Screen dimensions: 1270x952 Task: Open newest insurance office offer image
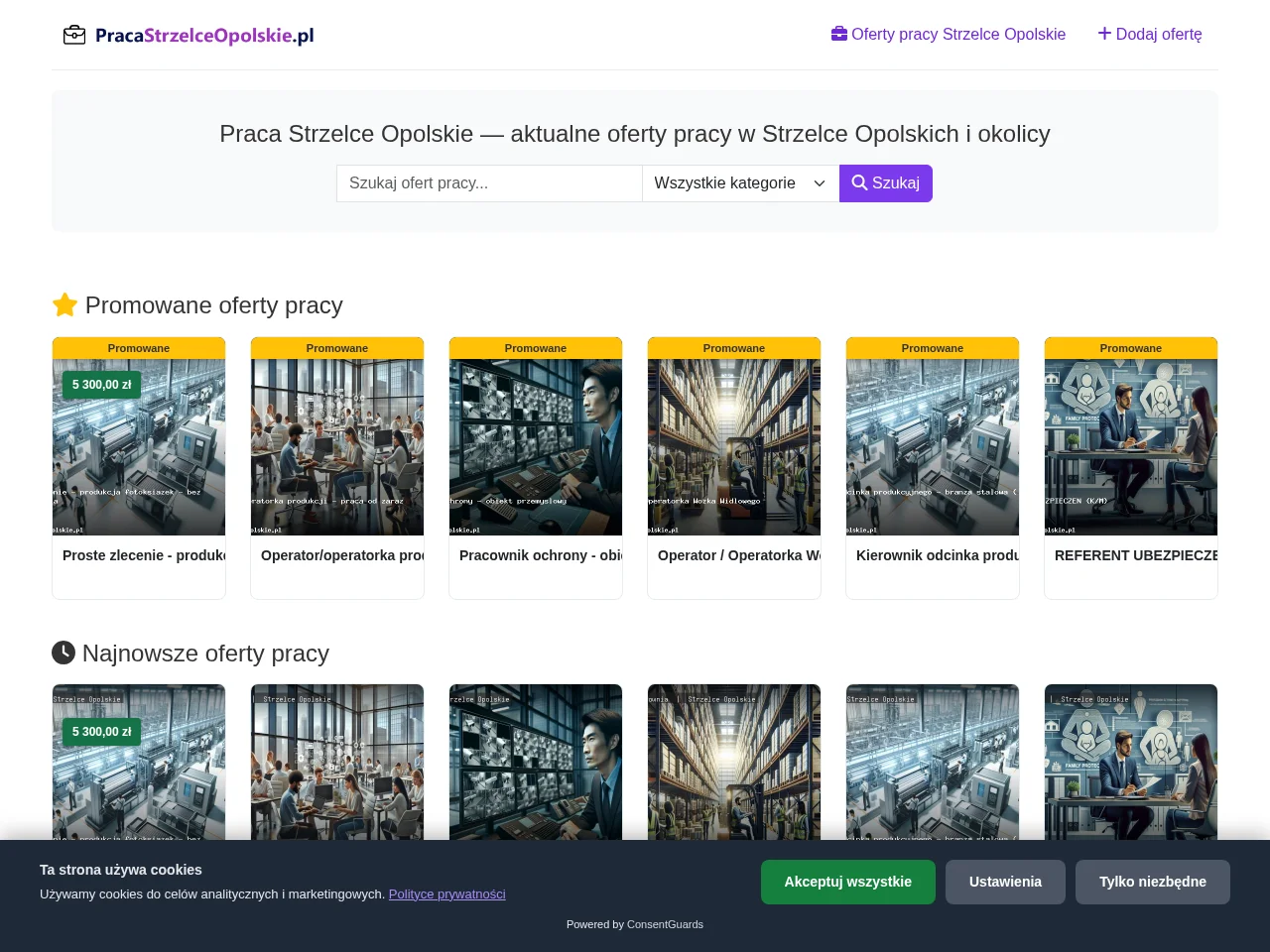tap(1131, 762)
